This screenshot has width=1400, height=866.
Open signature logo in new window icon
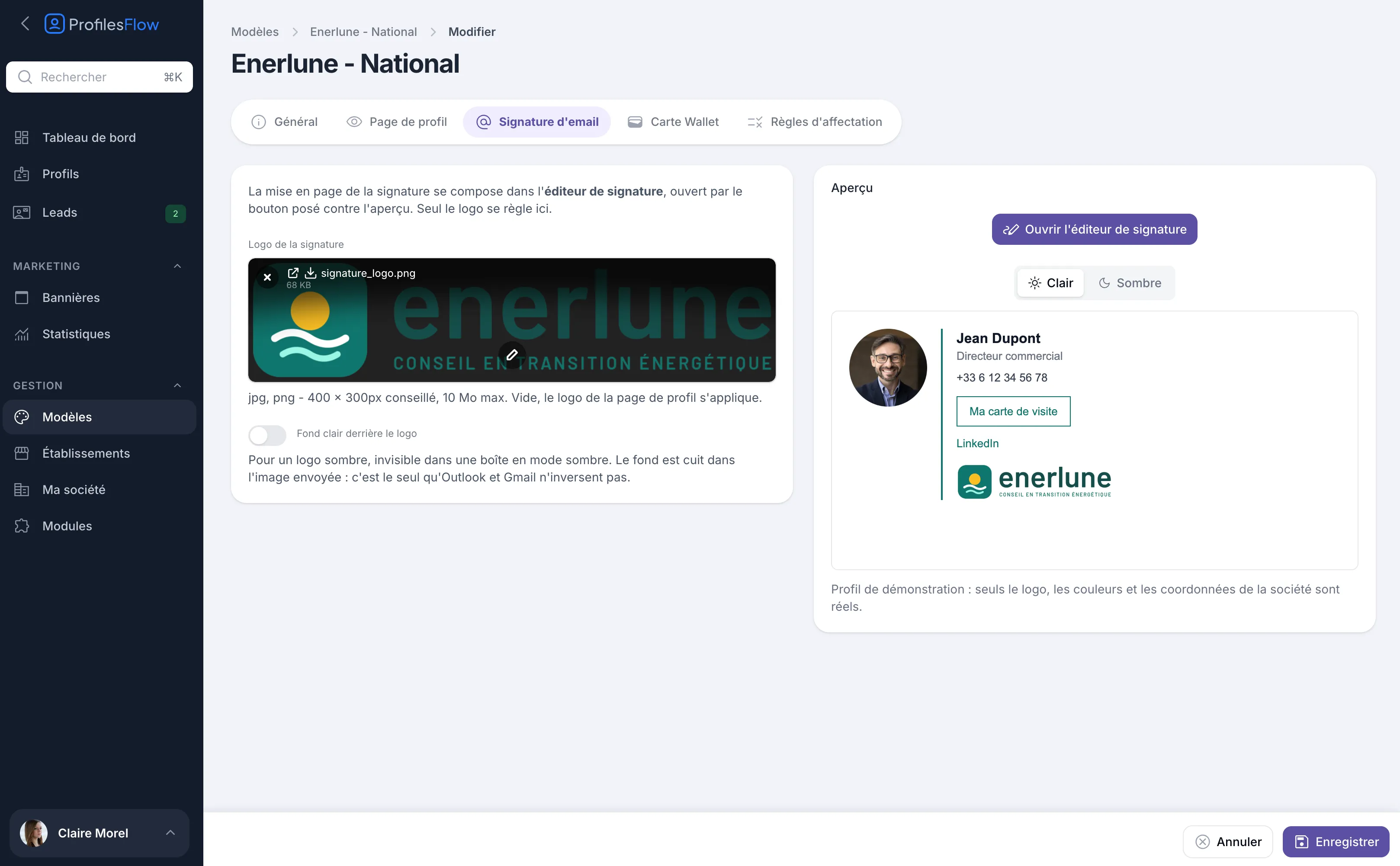(x=293, y=273)
